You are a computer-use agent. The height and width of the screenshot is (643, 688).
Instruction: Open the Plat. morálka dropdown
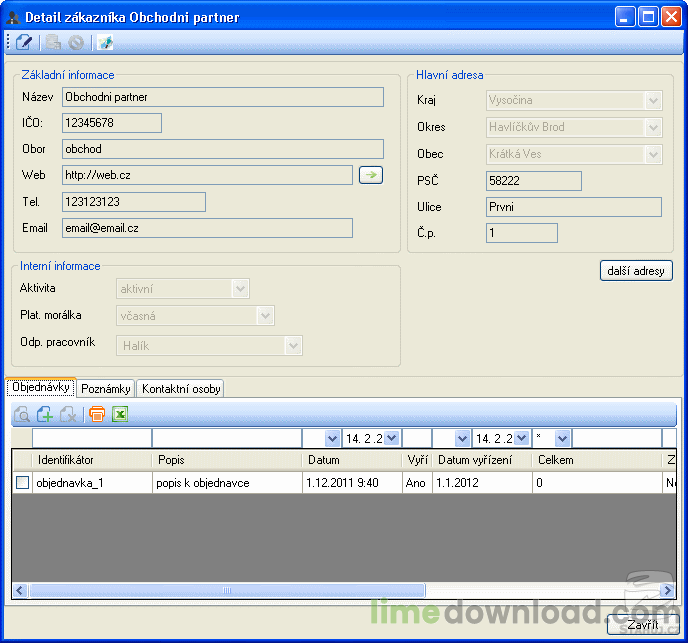(x=265, y=316)
